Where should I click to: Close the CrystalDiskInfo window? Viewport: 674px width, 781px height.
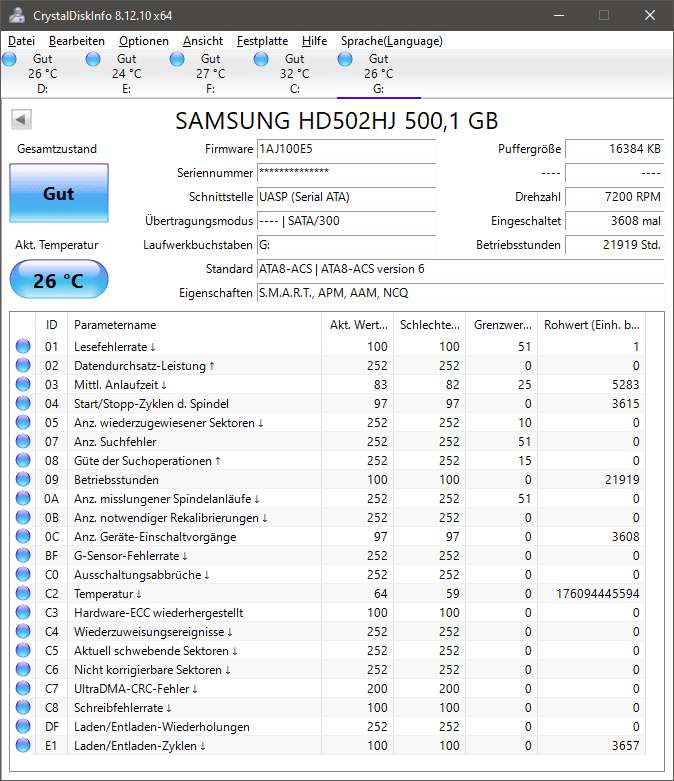pos(650,15)
